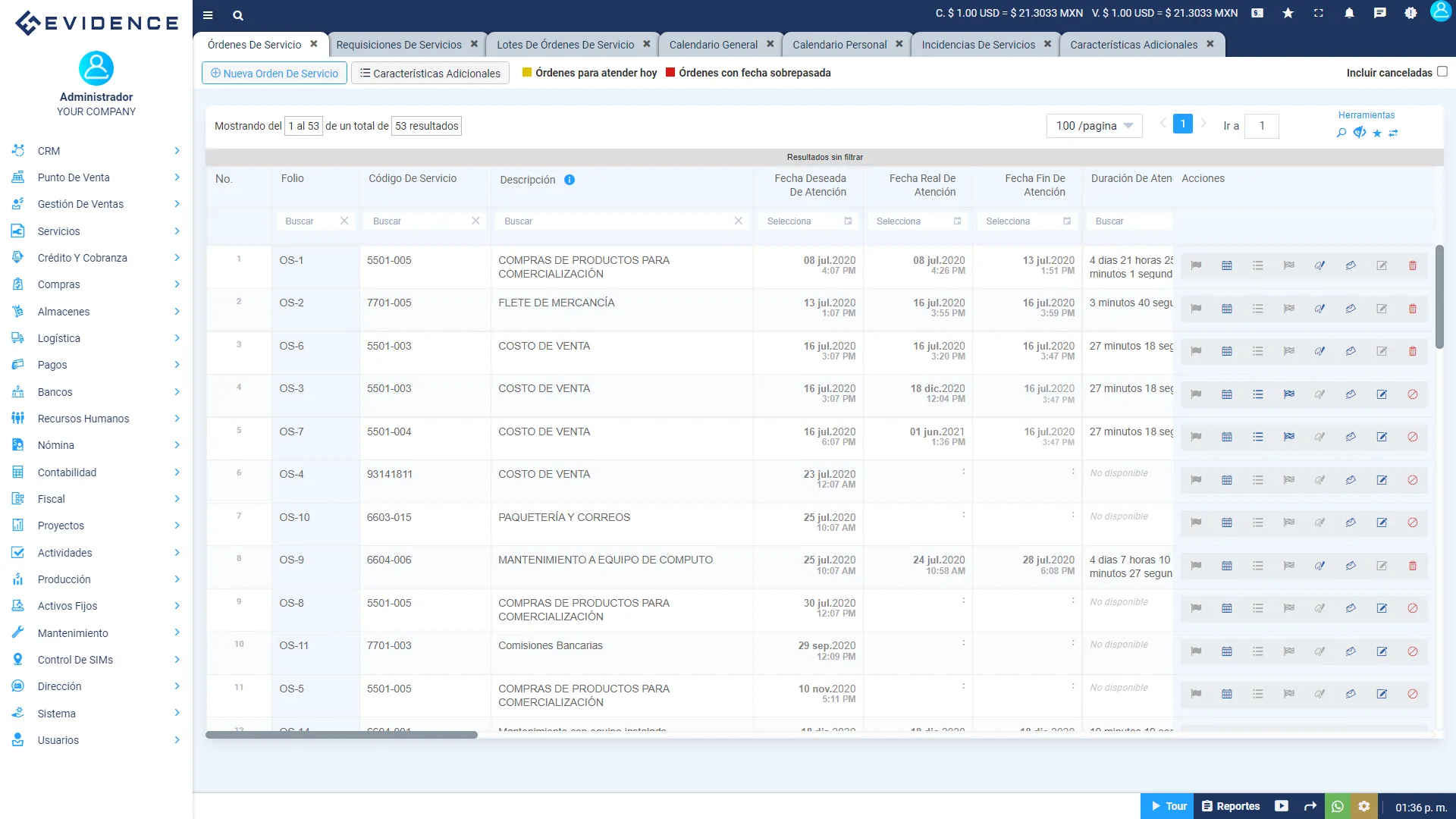Viewport: 1456px width, 819px height.
Task: Expand the Recursos Humanos sidebar menu
Action: point(83,418)
